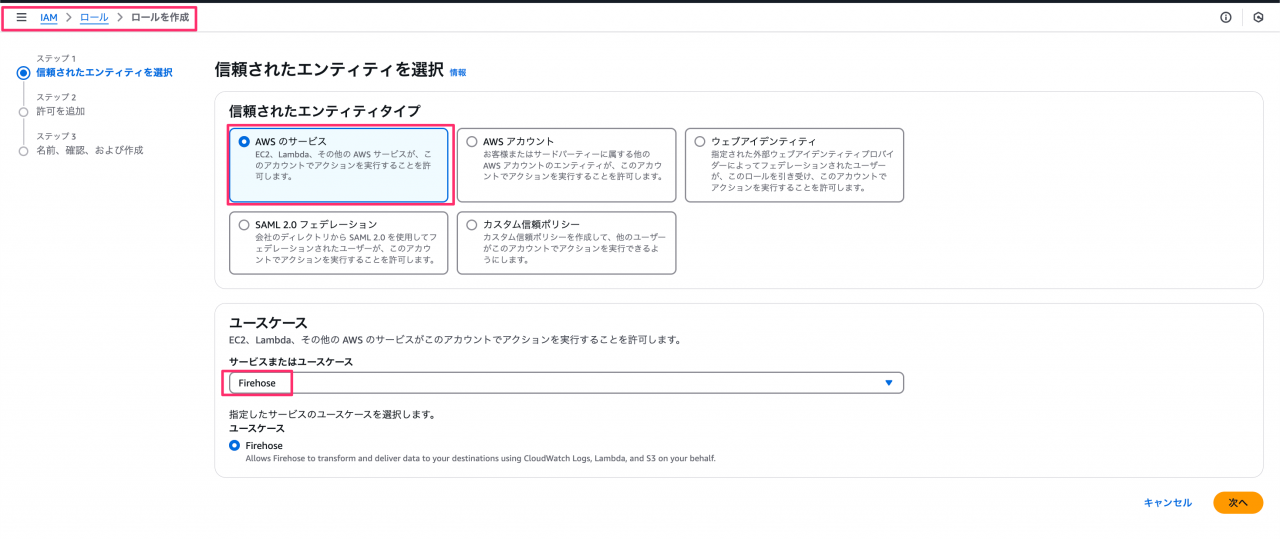Click the dropdown arrow of the Firehose combo box

888,383
